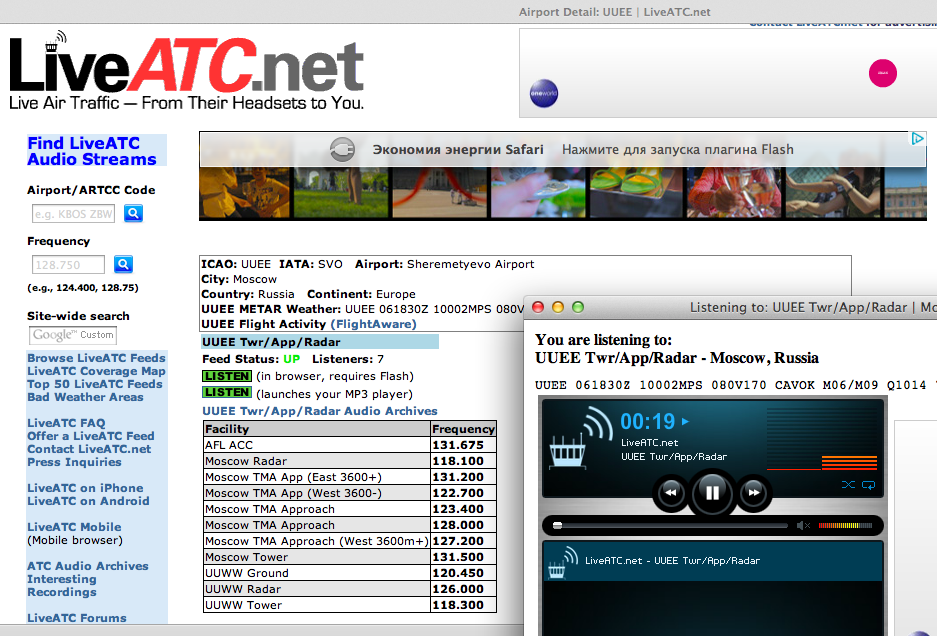Search by Airport/ARTCC code magnifier button

[133, 213]
